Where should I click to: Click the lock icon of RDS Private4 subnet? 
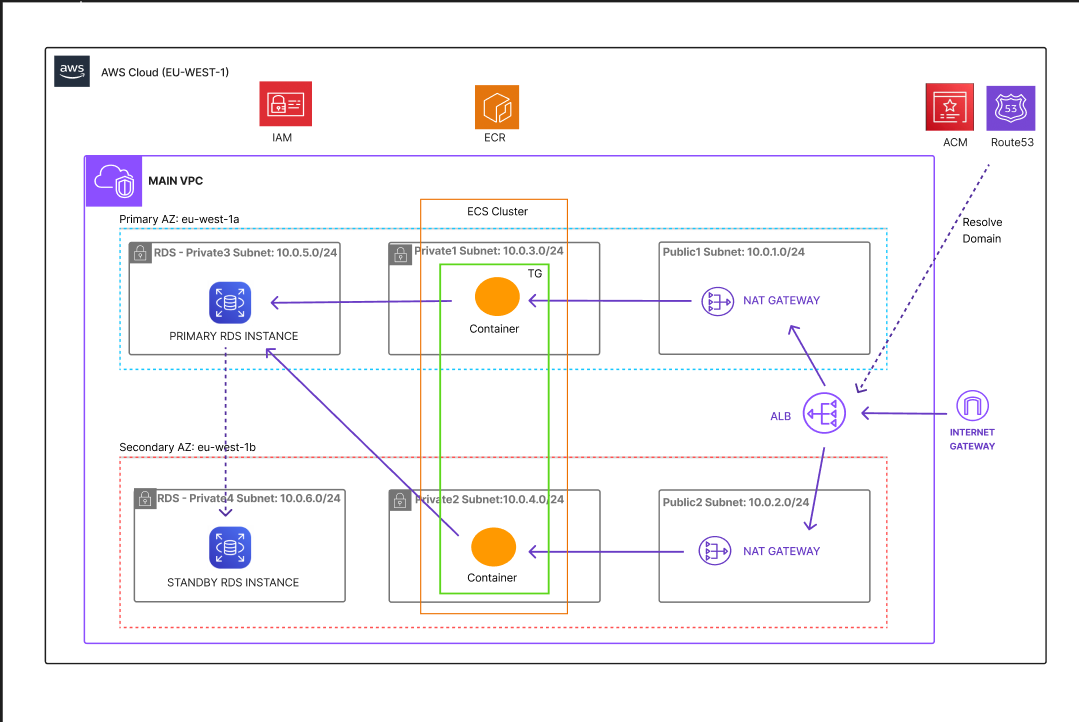pos(145,499)
